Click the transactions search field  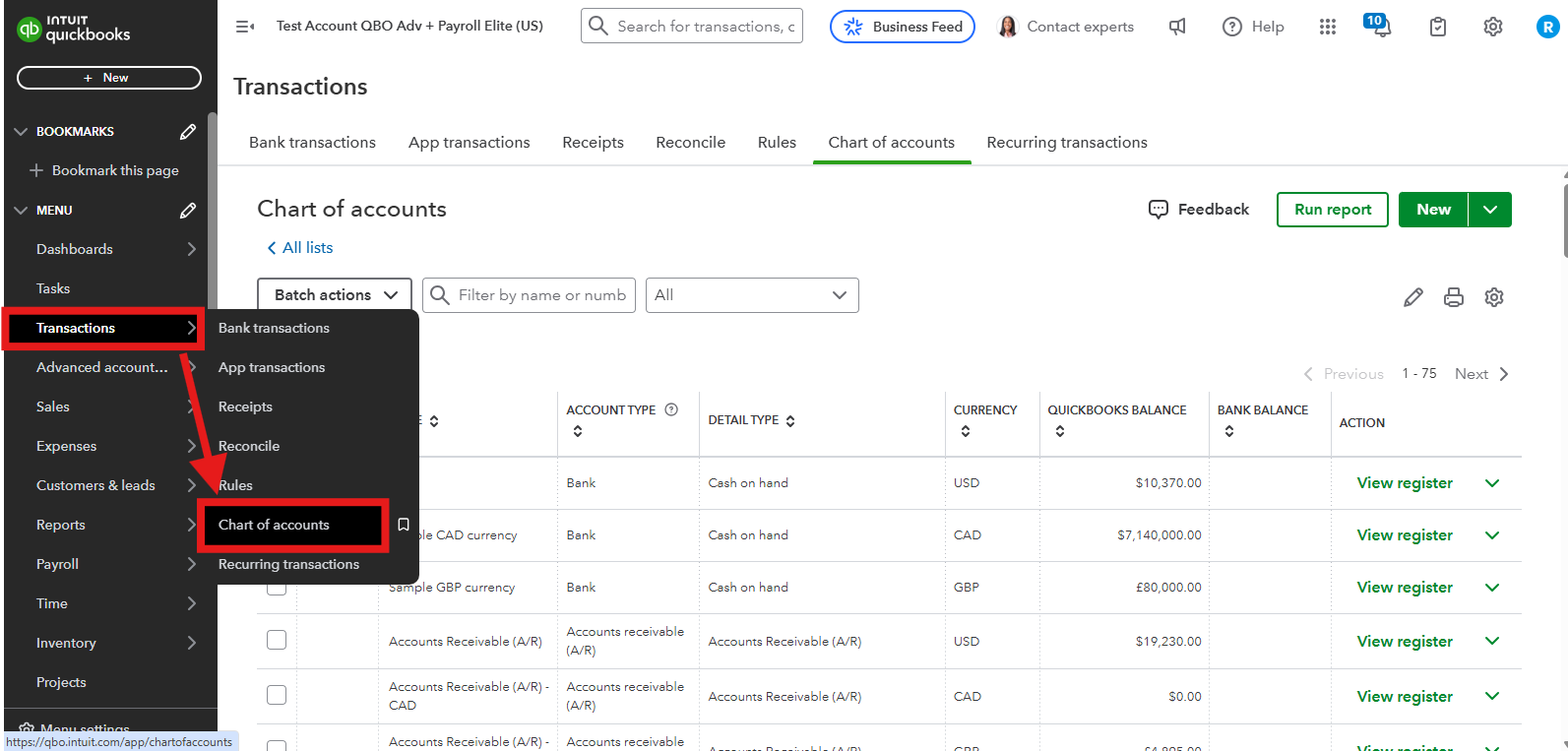[x=692, y=26]
